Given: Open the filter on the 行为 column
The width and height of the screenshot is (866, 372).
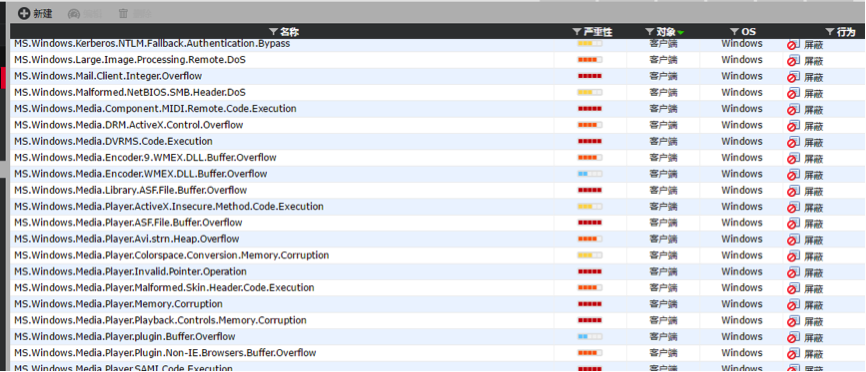Looking at the screenshot, I should coord(830,32).
